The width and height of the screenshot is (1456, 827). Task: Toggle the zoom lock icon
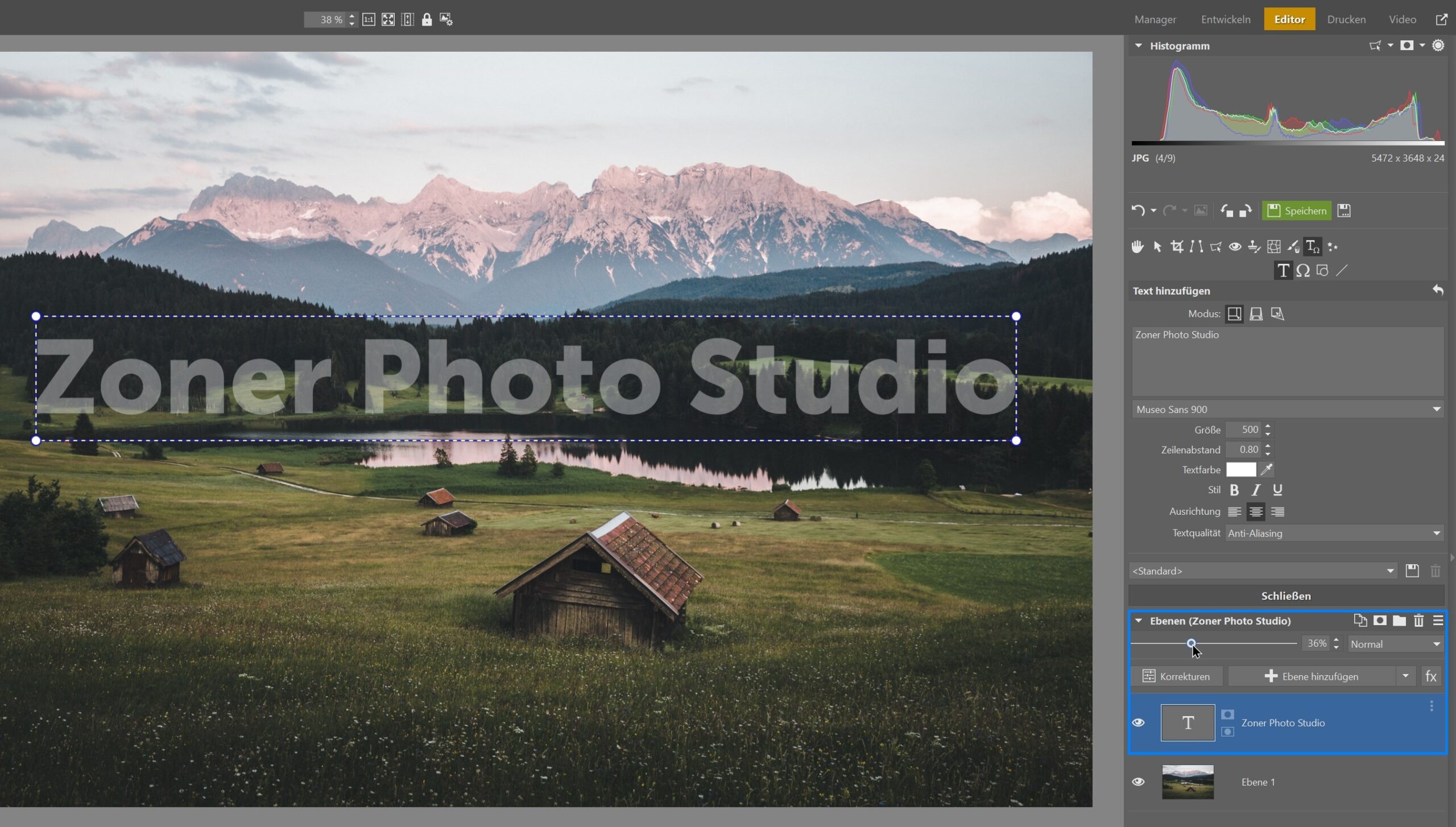coord(427,19)
